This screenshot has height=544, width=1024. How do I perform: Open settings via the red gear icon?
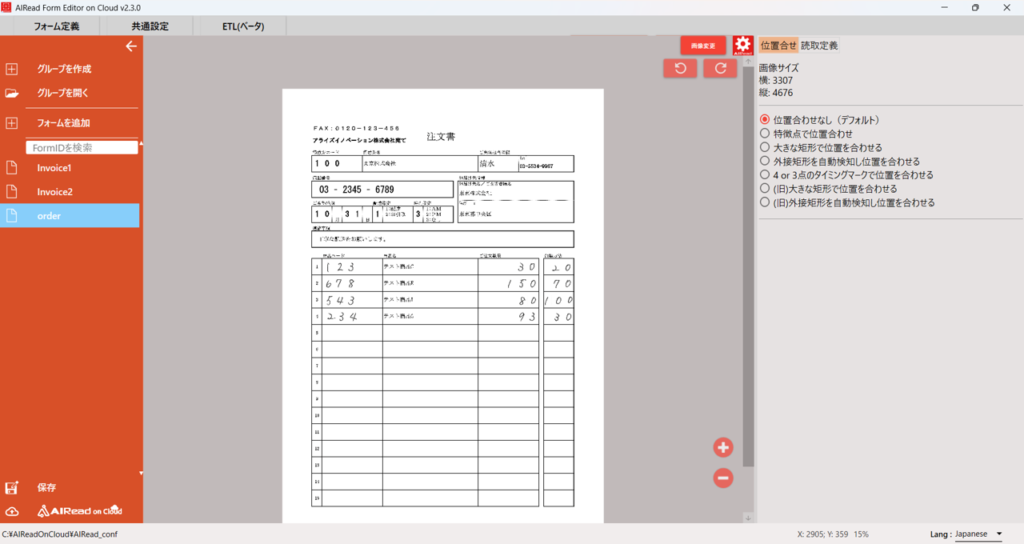(x=742, y=45)
